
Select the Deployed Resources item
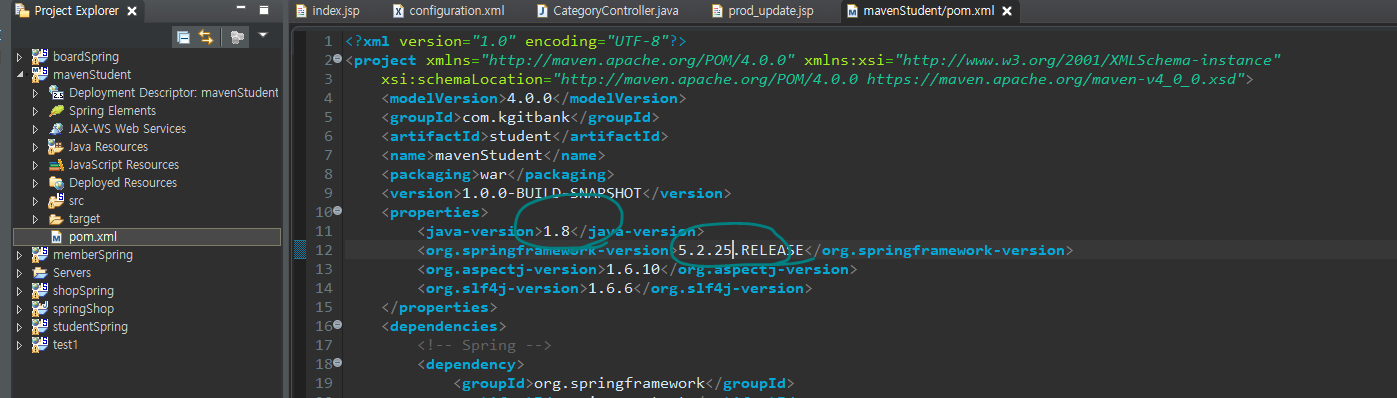123,183
